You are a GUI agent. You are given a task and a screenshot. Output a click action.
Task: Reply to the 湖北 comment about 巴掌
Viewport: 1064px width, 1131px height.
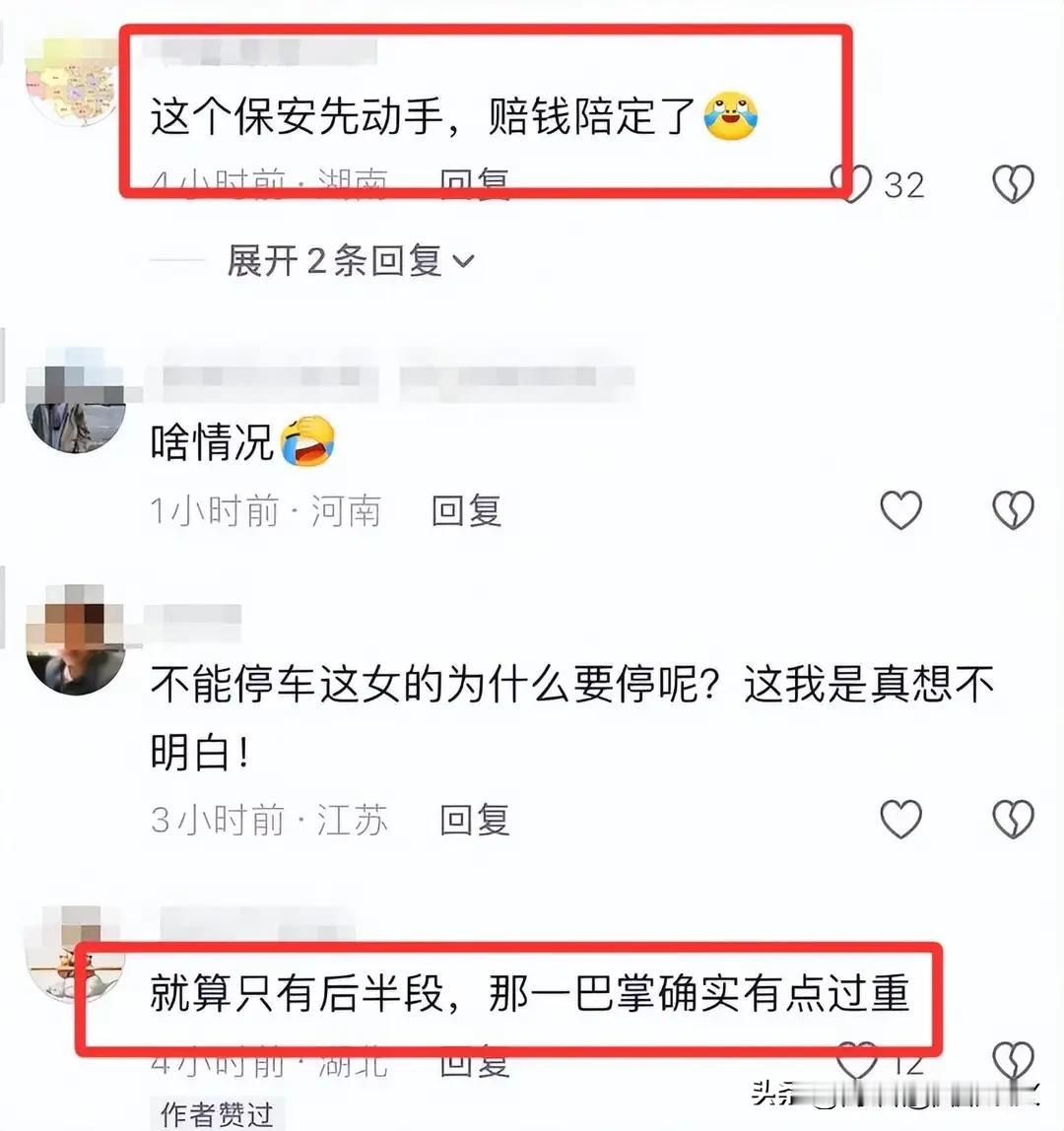475,1062
